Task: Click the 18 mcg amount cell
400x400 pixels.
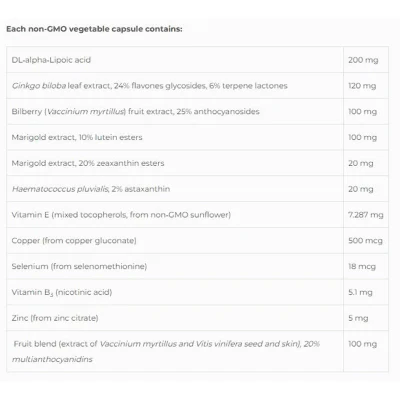Action: click(366, 266)
